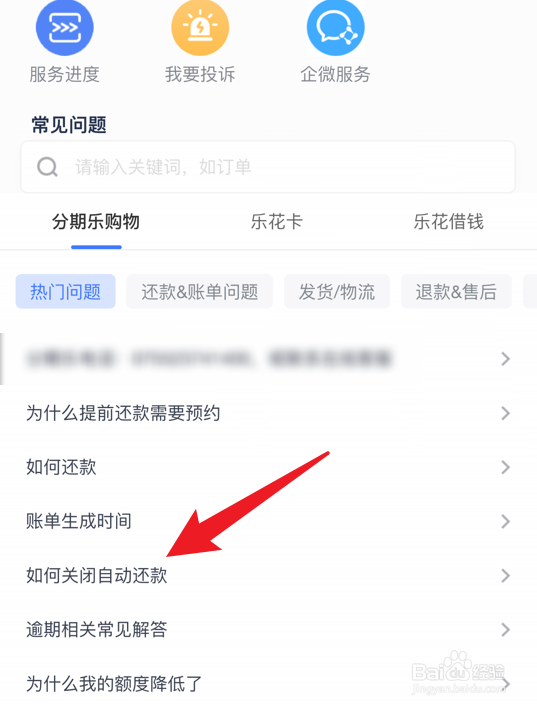Open the blurred first question row
Screen dimensions: 537x708
coord(268,359)
